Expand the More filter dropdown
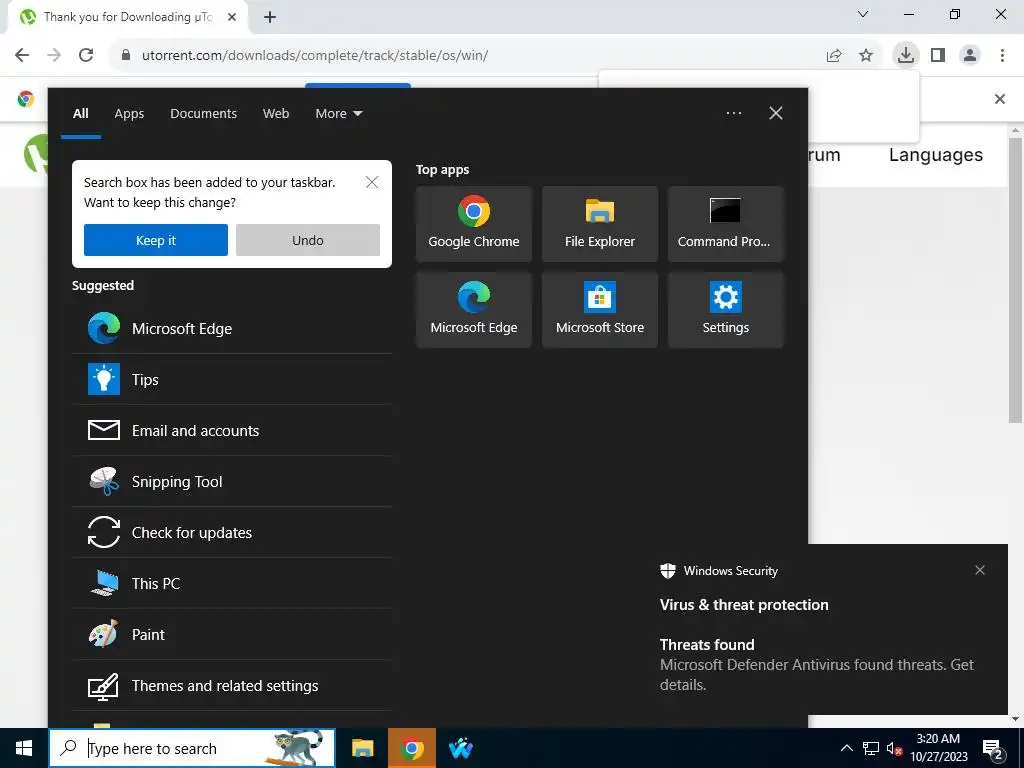The image size is (1024, 768). 338,113
